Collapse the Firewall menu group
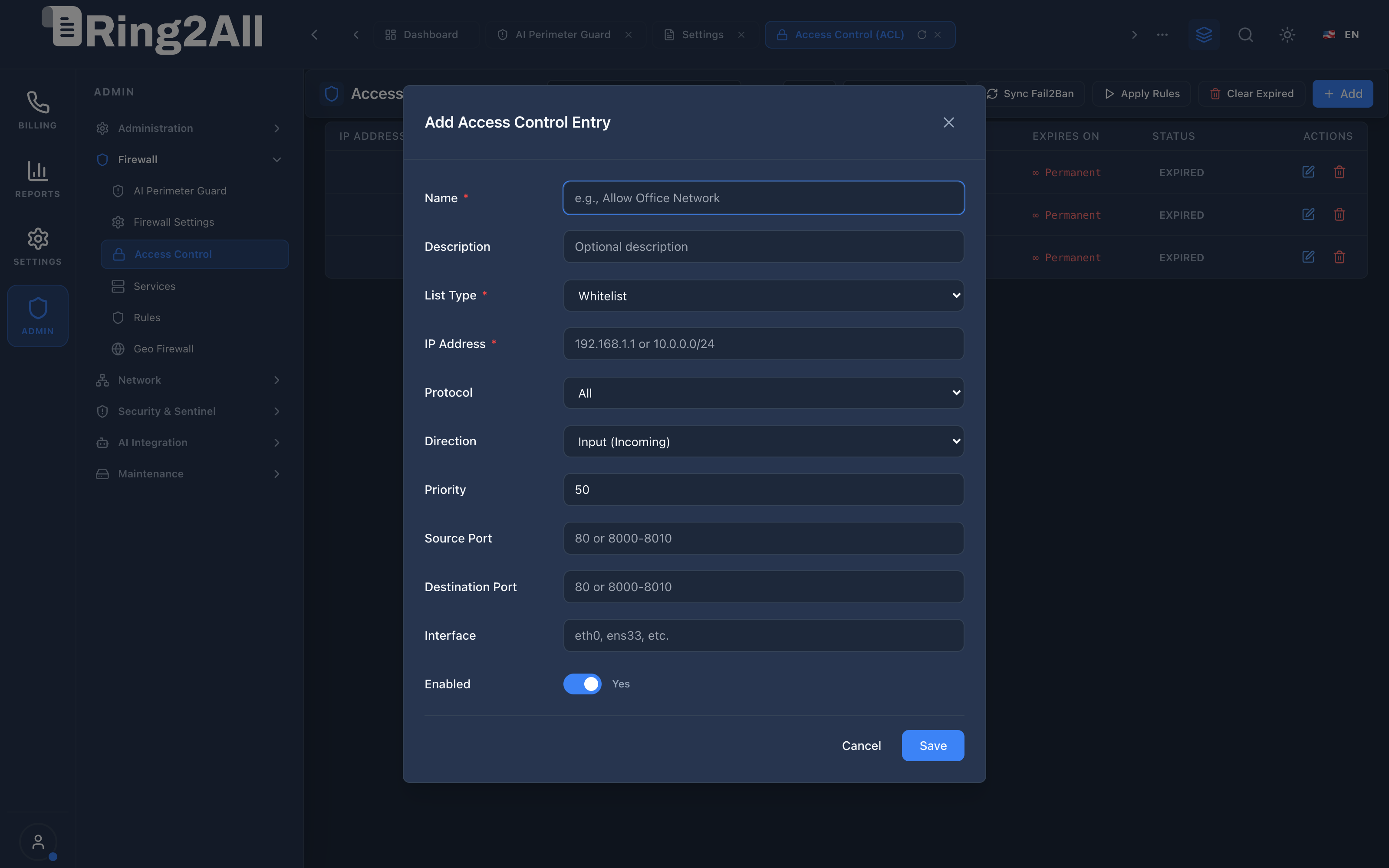 click(189, 160)
